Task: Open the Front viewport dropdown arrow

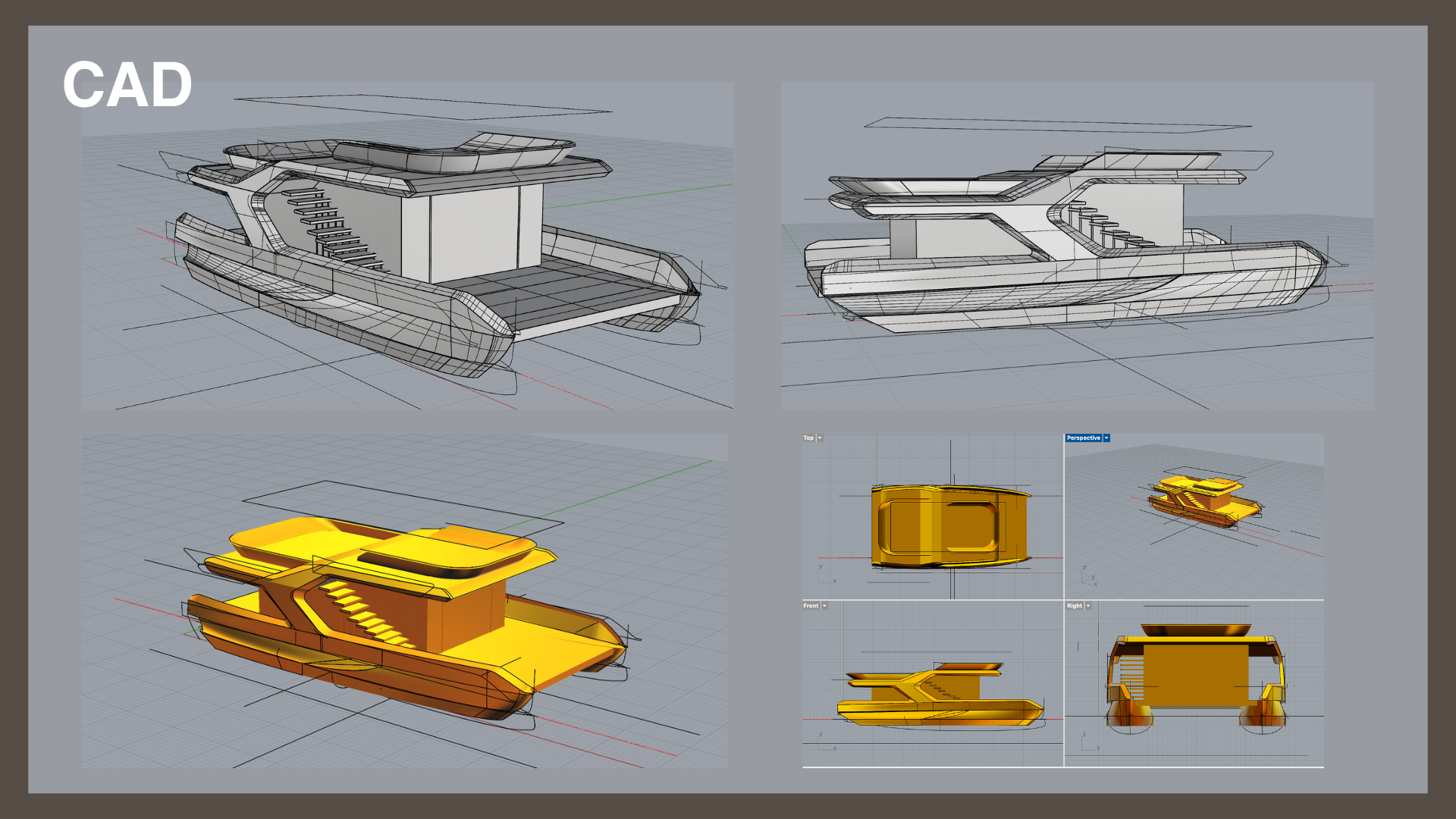Action: pyautogui.click(x=824, y=606)
